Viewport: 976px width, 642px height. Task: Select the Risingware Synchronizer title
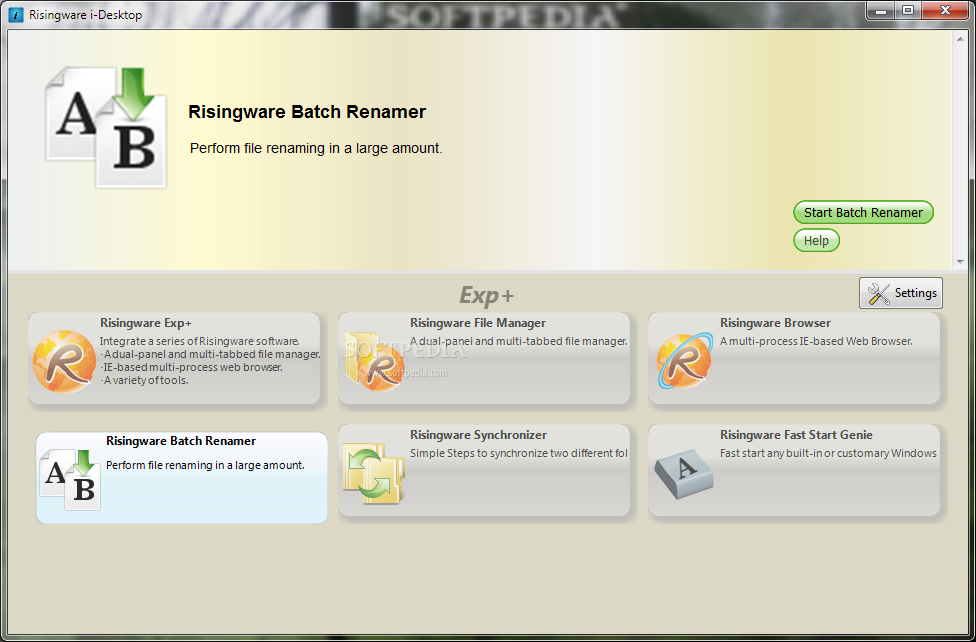478,435
